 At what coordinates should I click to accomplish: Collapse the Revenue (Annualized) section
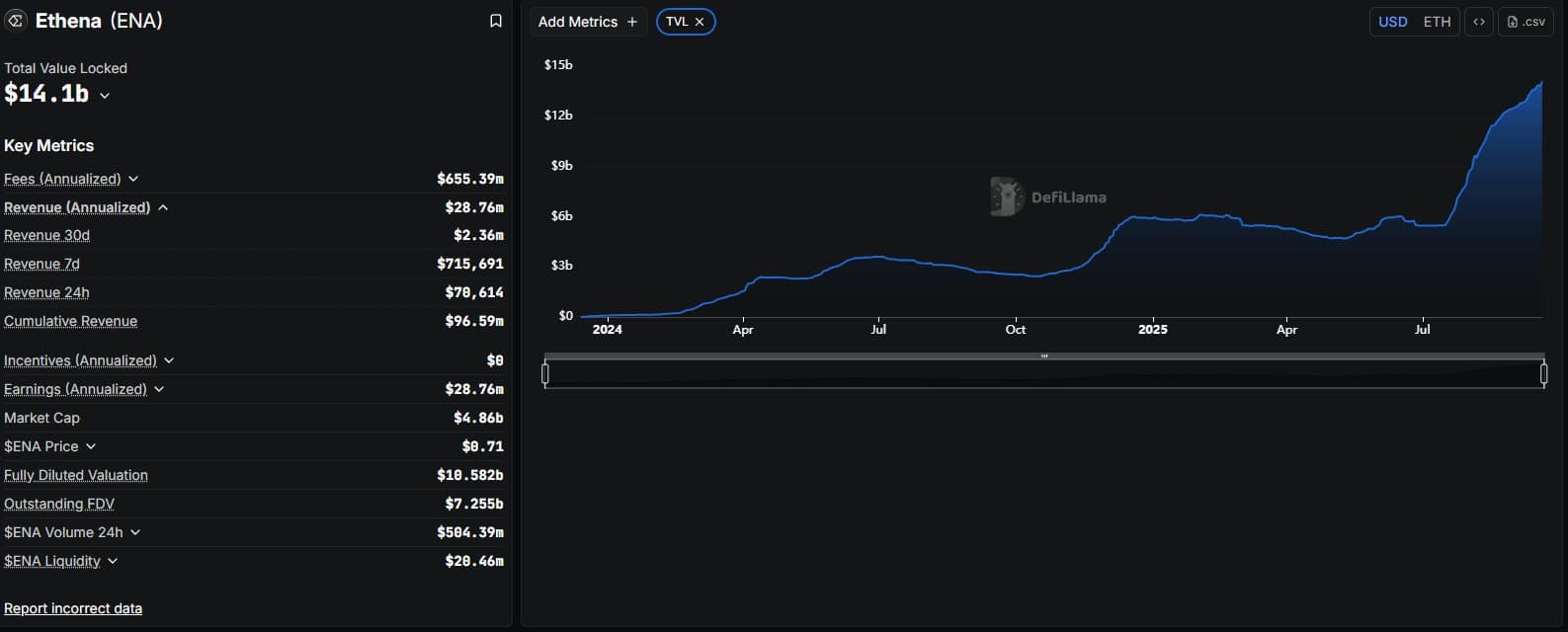point(163,207)
